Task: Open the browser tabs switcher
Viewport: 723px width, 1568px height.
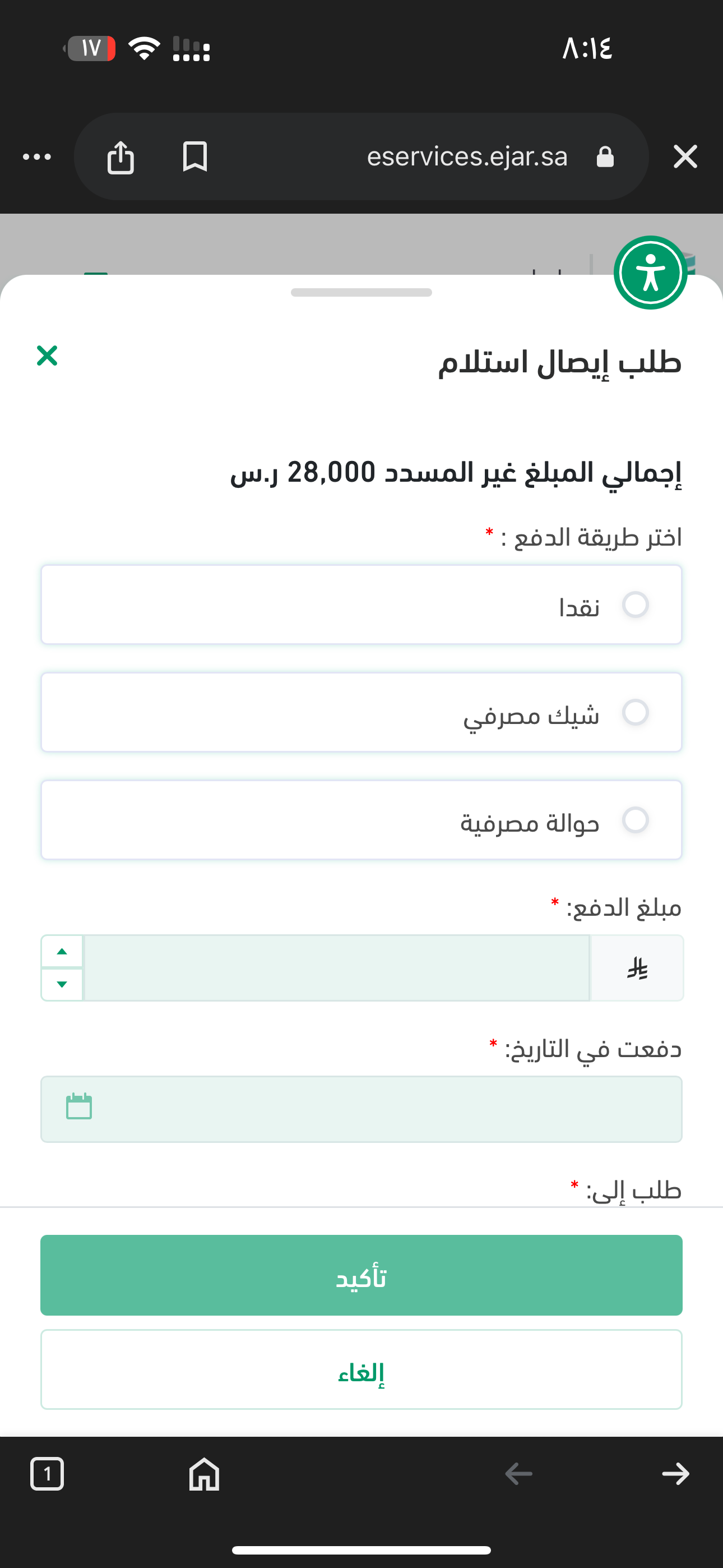Action: [47, 1474]
